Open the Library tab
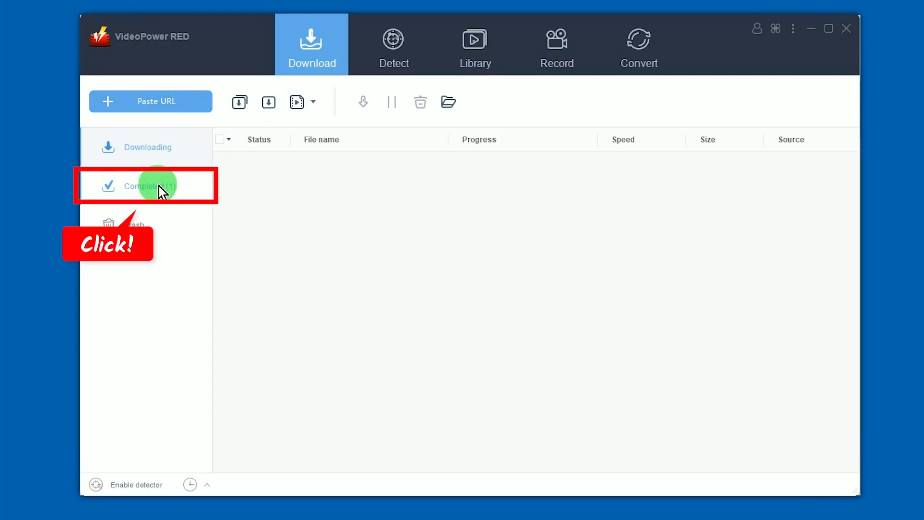Image resolution: width=924 pixels, height=520 pixels. pos(475,48)
